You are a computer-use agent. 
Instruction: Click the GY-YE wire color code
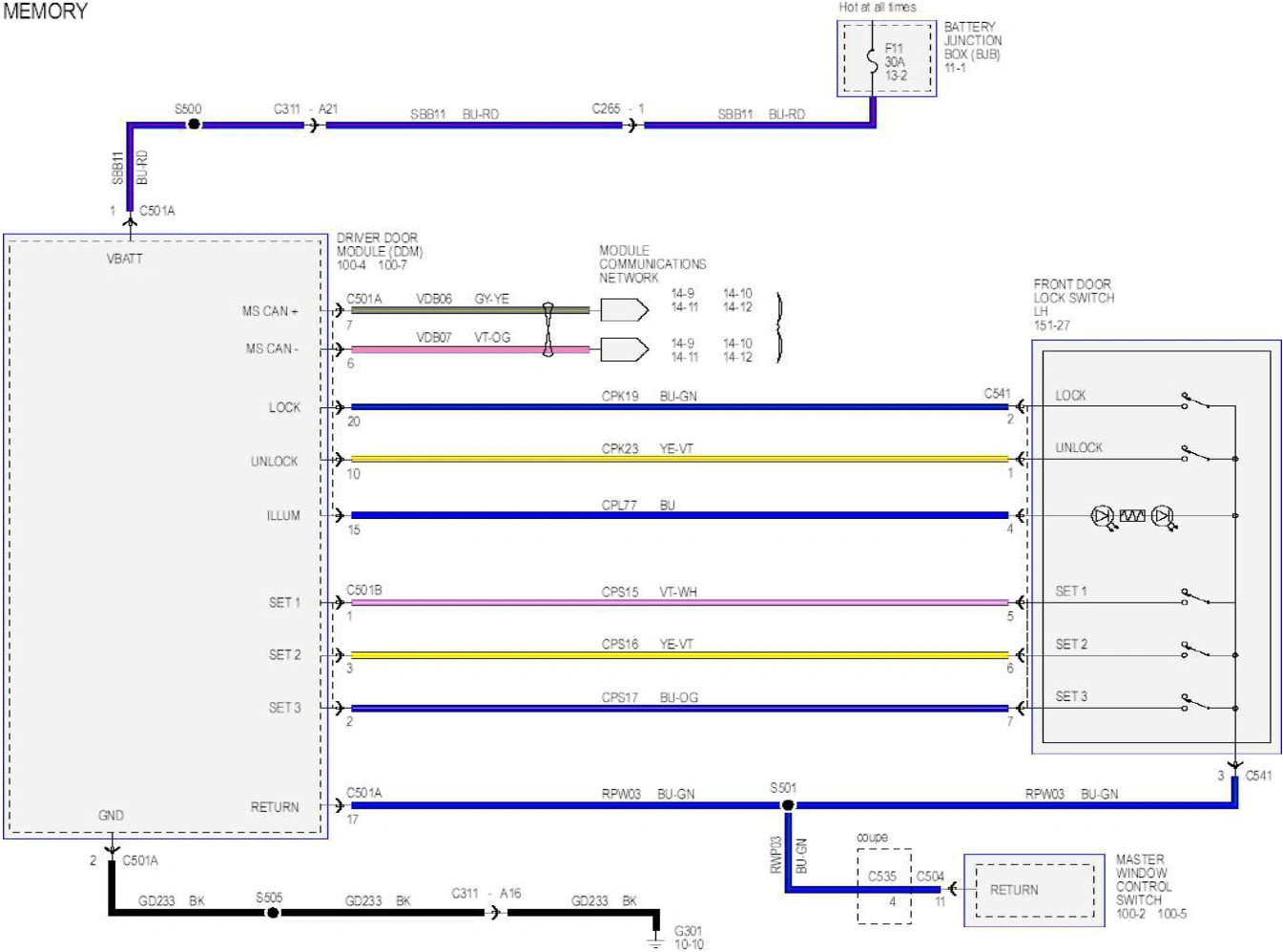492,299
